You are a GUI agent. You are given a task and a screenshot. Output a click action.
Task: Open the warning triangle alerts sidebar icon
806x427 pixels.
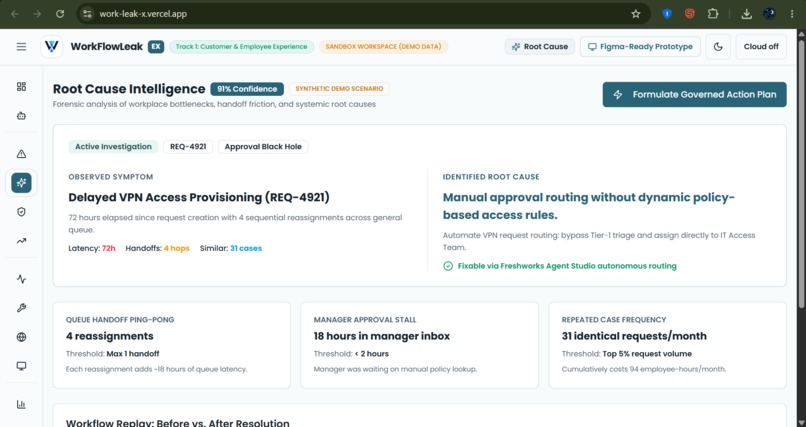click(x=21, y=154)
